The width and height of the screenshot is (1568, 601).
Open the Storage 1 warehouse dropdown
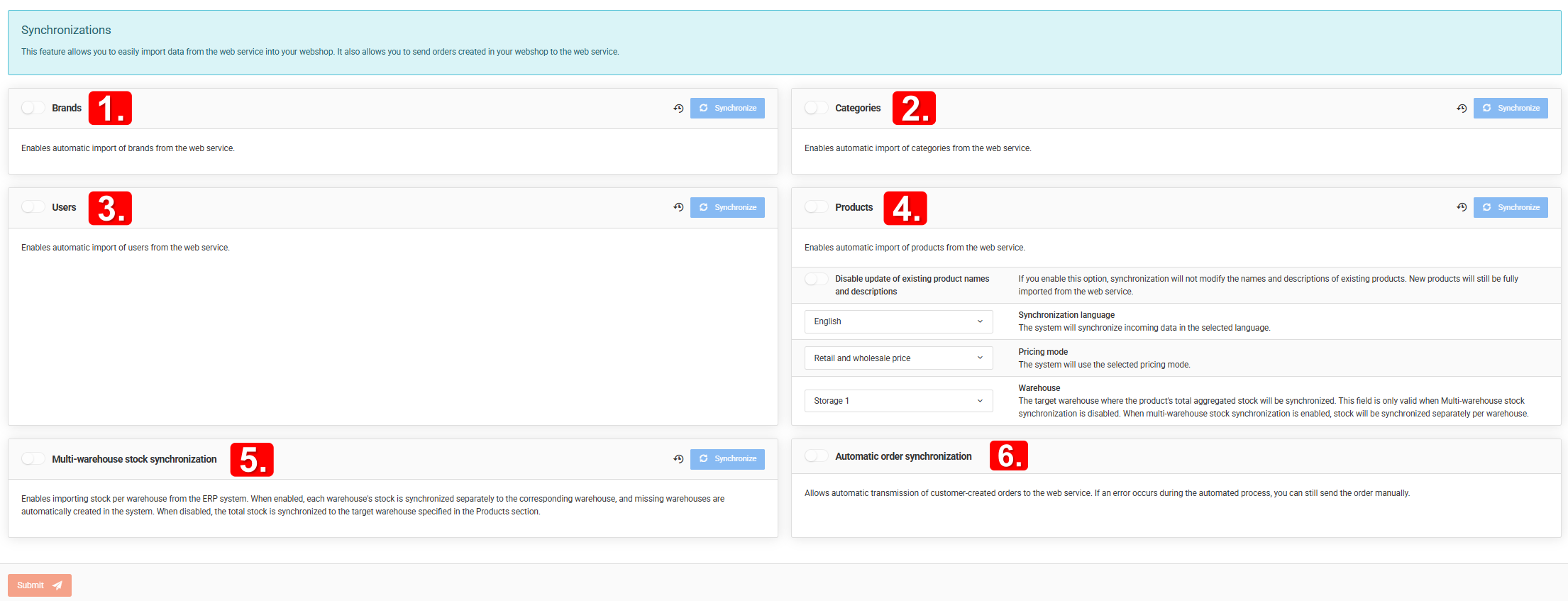pos(898,401)
